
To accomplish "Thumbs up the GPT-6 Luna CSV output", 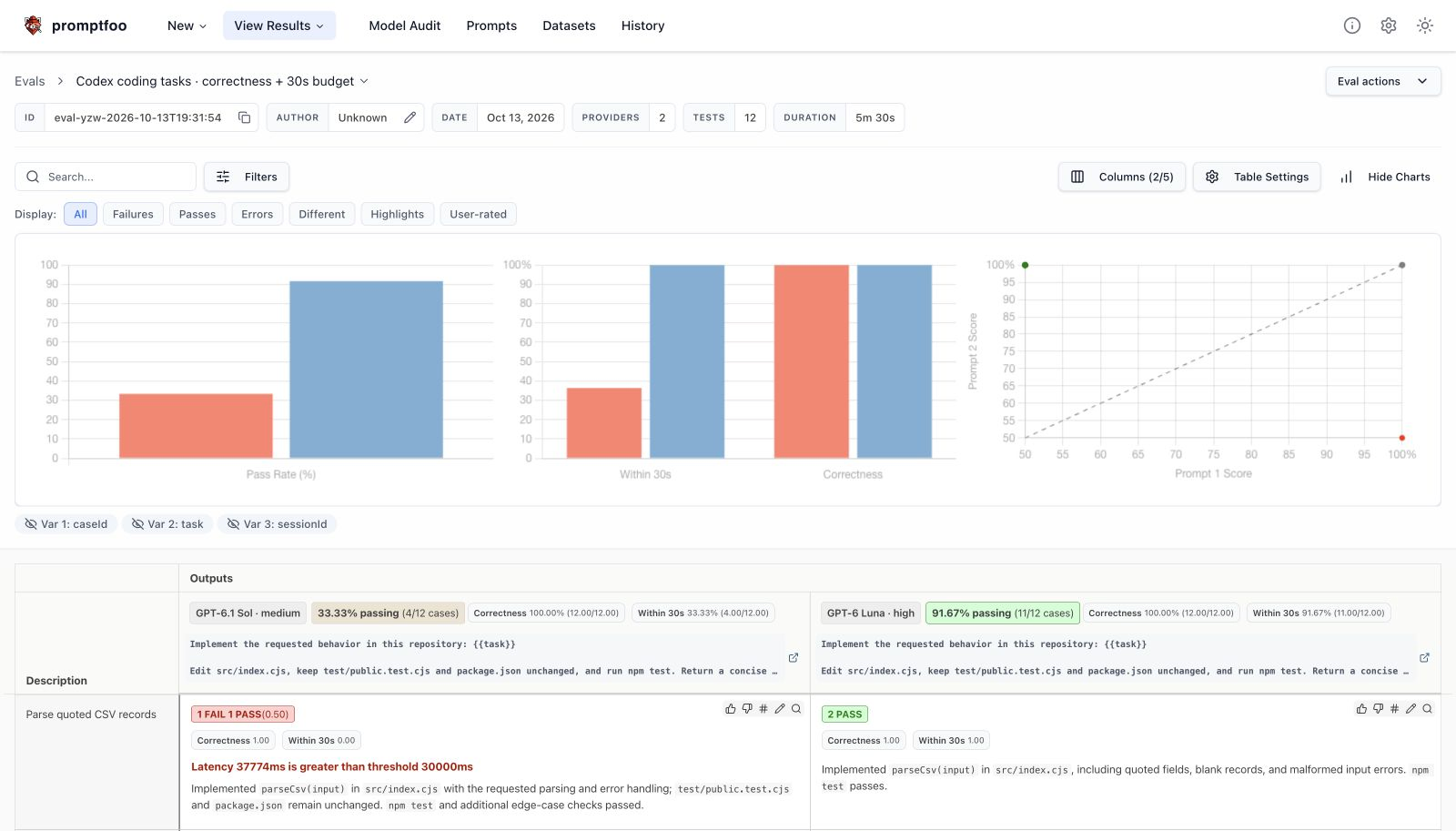I will 1361,708.
